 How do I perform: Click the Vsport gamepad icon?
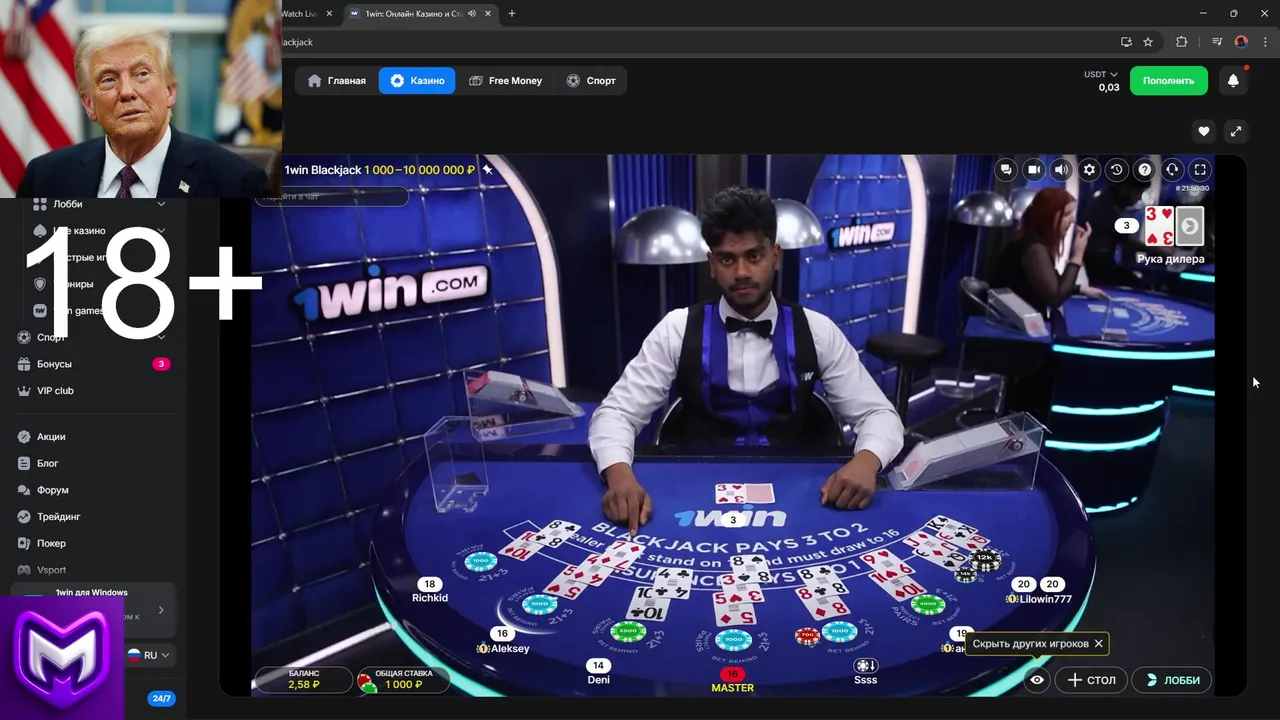coord(25,570)
